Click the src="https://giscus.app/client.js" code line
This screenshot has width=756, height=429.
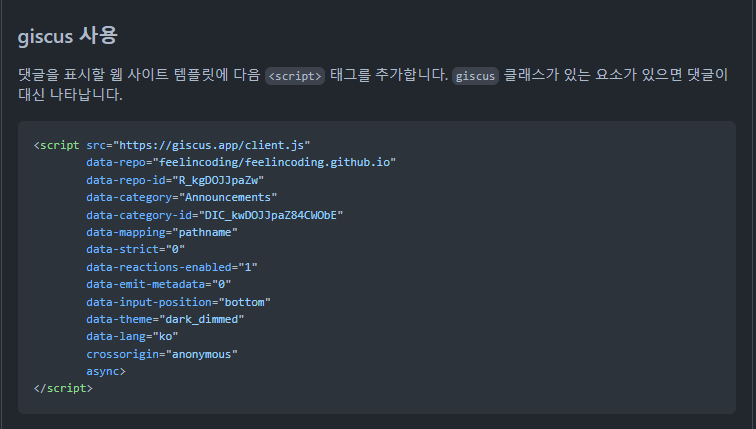point(198,145)
